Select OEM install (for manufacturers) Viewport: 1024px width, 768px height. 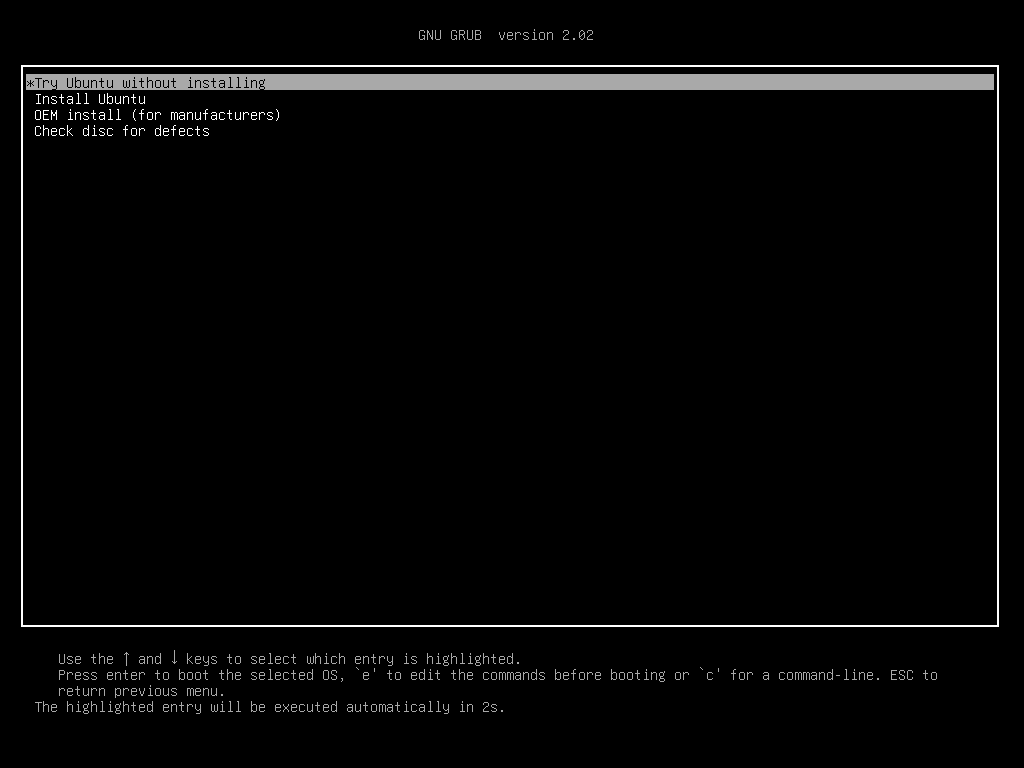(x=157, y=115)
